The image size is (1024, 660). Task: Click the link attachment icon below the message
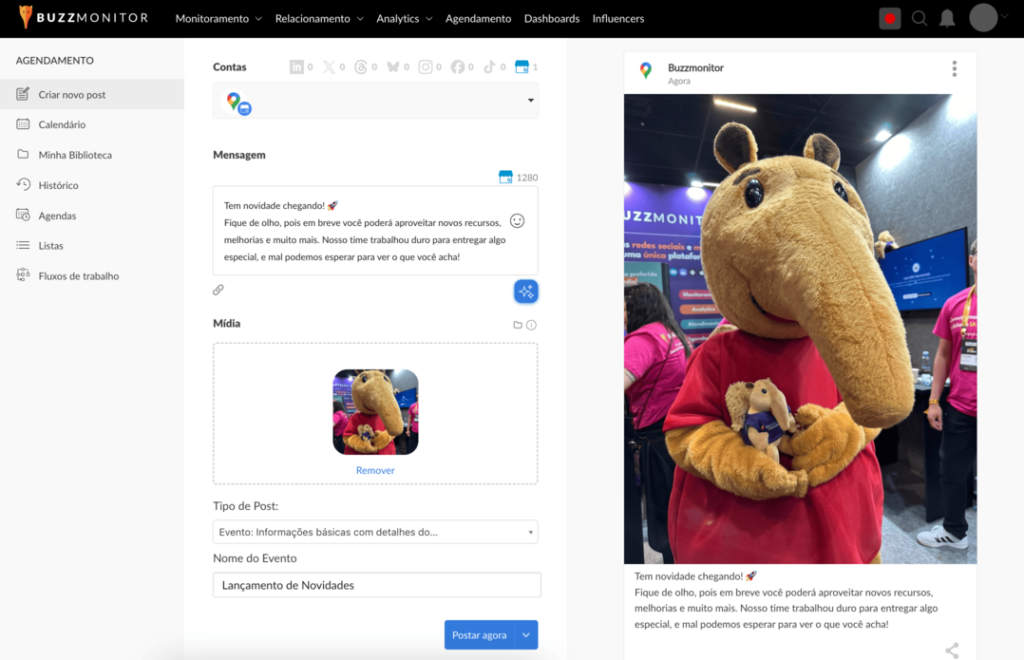coord(218,290)
